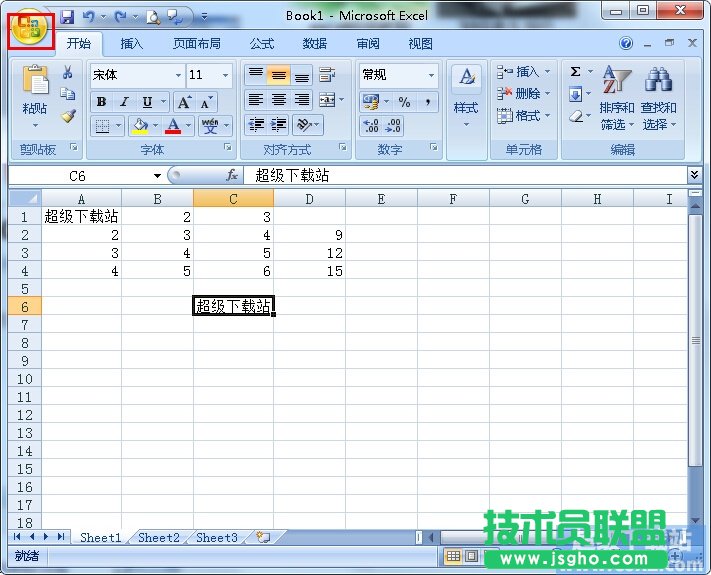This screenshot has width=711, height=575.
Task: Switch to the 视图 ribbon tab
Action: (x=420, y=44)
